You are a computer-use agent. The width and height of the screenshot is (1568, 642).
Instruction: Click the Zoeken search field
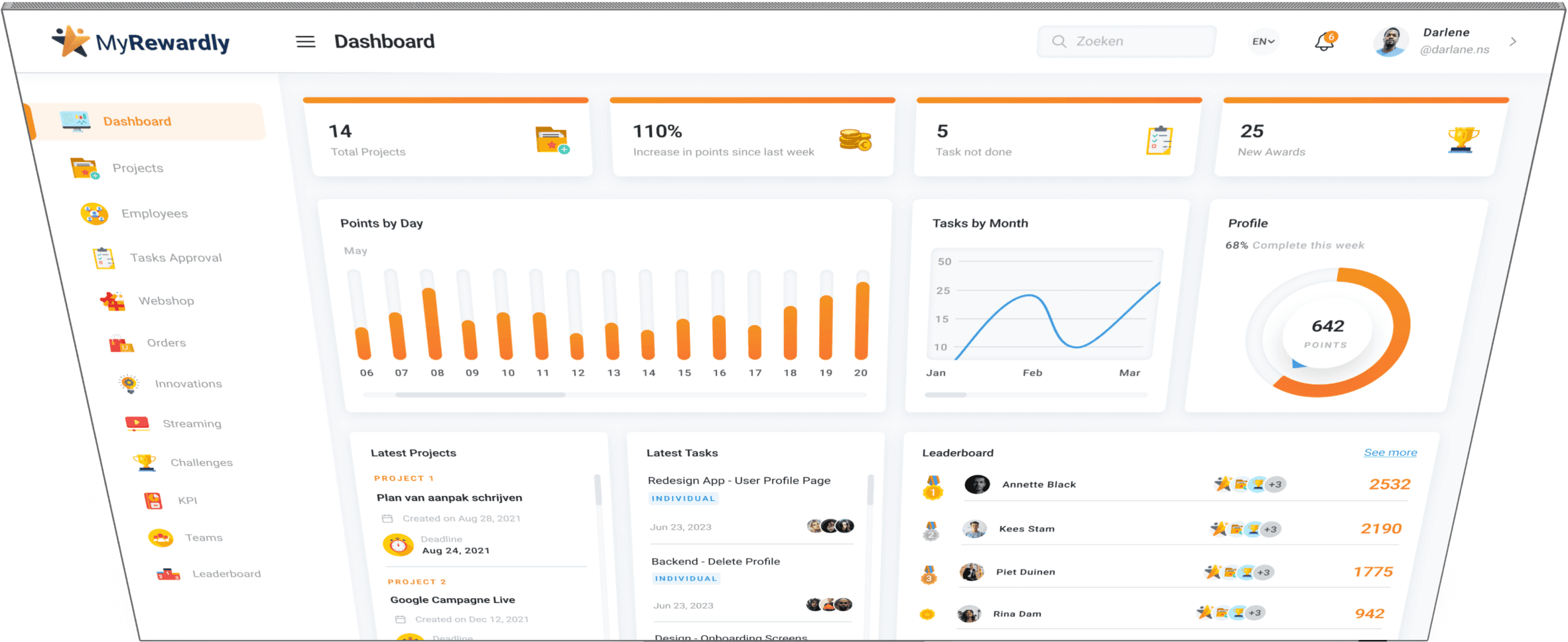1126,41
